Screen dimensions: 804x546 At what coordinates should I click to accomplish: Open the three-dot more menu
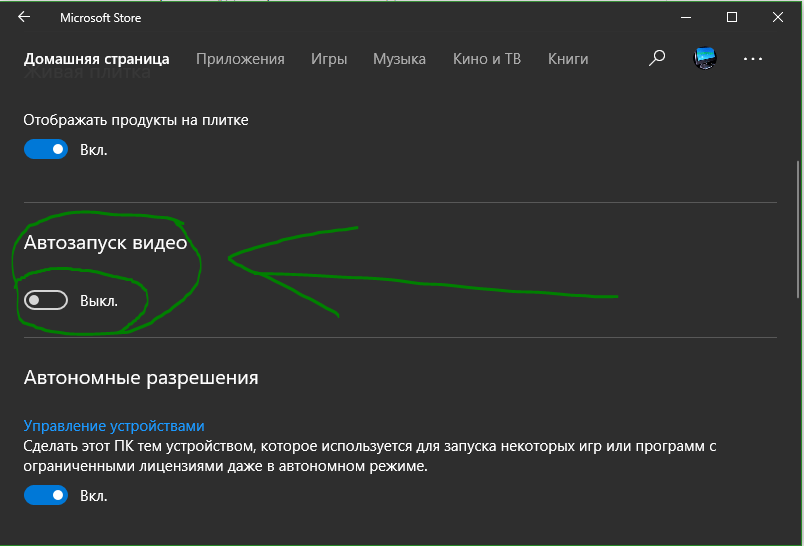753,59
